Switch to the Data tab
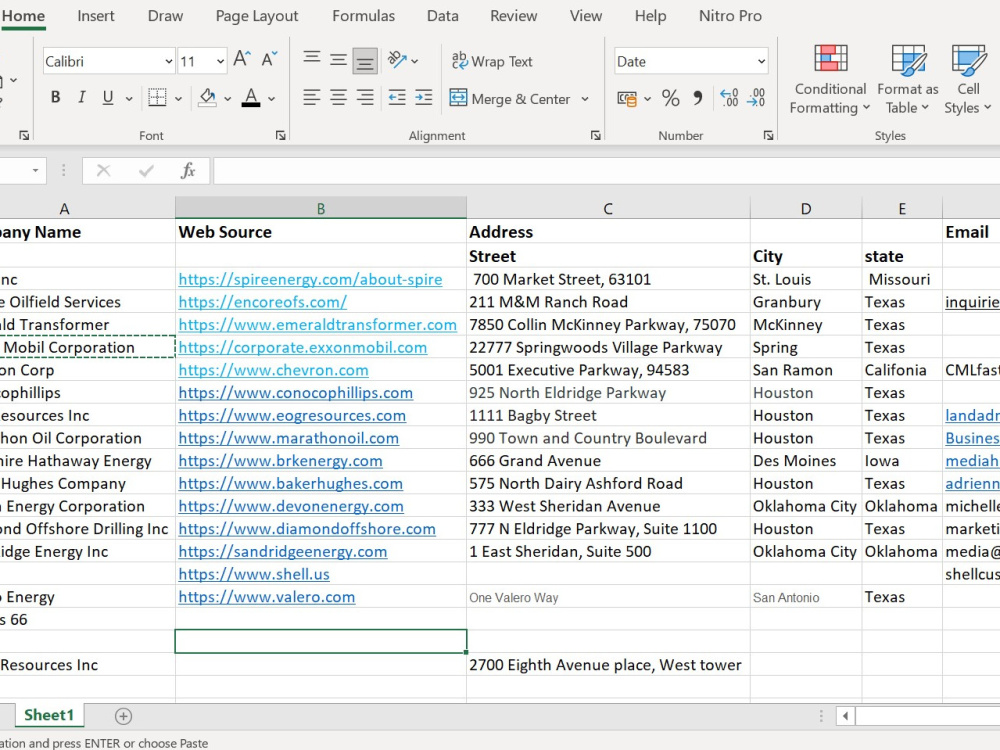1000x750 pixels. [443, 16]
